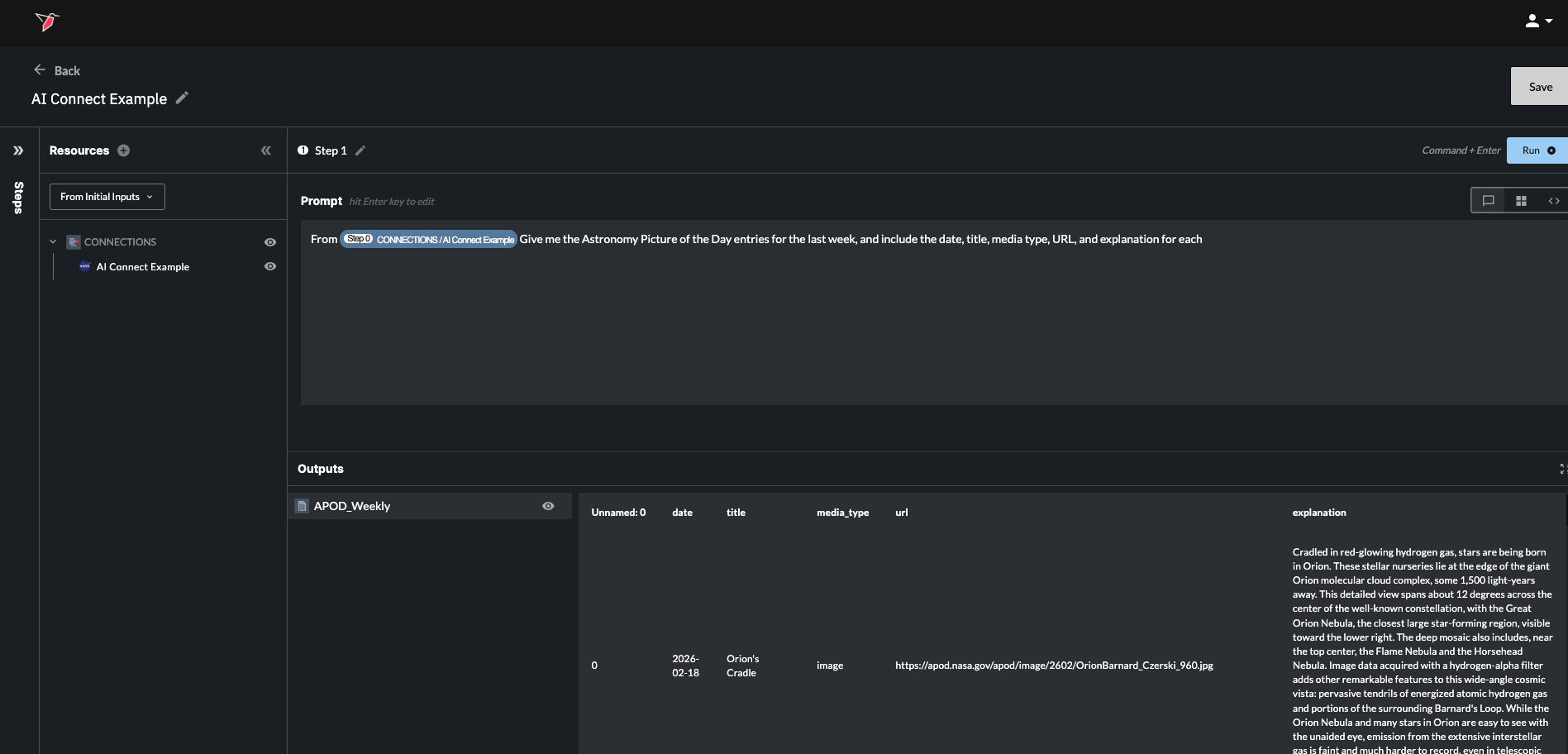Open the From Initial Inputs dropdown
The width and height of the screenshot is (1568, 754).
pos(107,197)
